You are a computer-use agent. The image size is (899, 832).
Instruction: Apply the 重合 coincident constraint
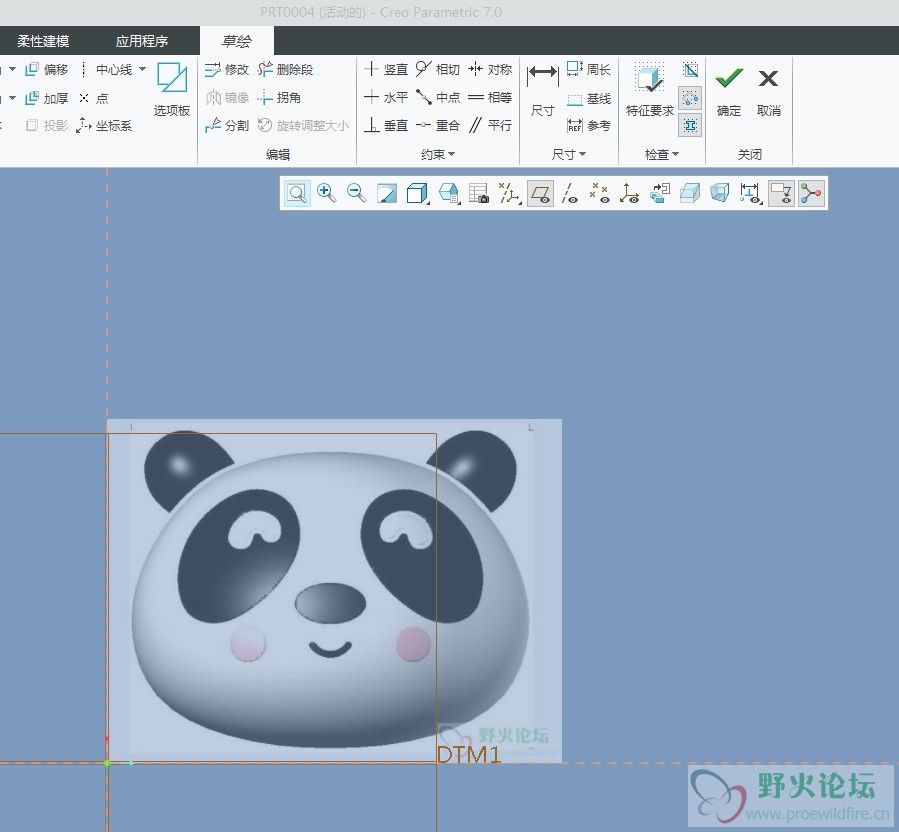coord(437,126)
